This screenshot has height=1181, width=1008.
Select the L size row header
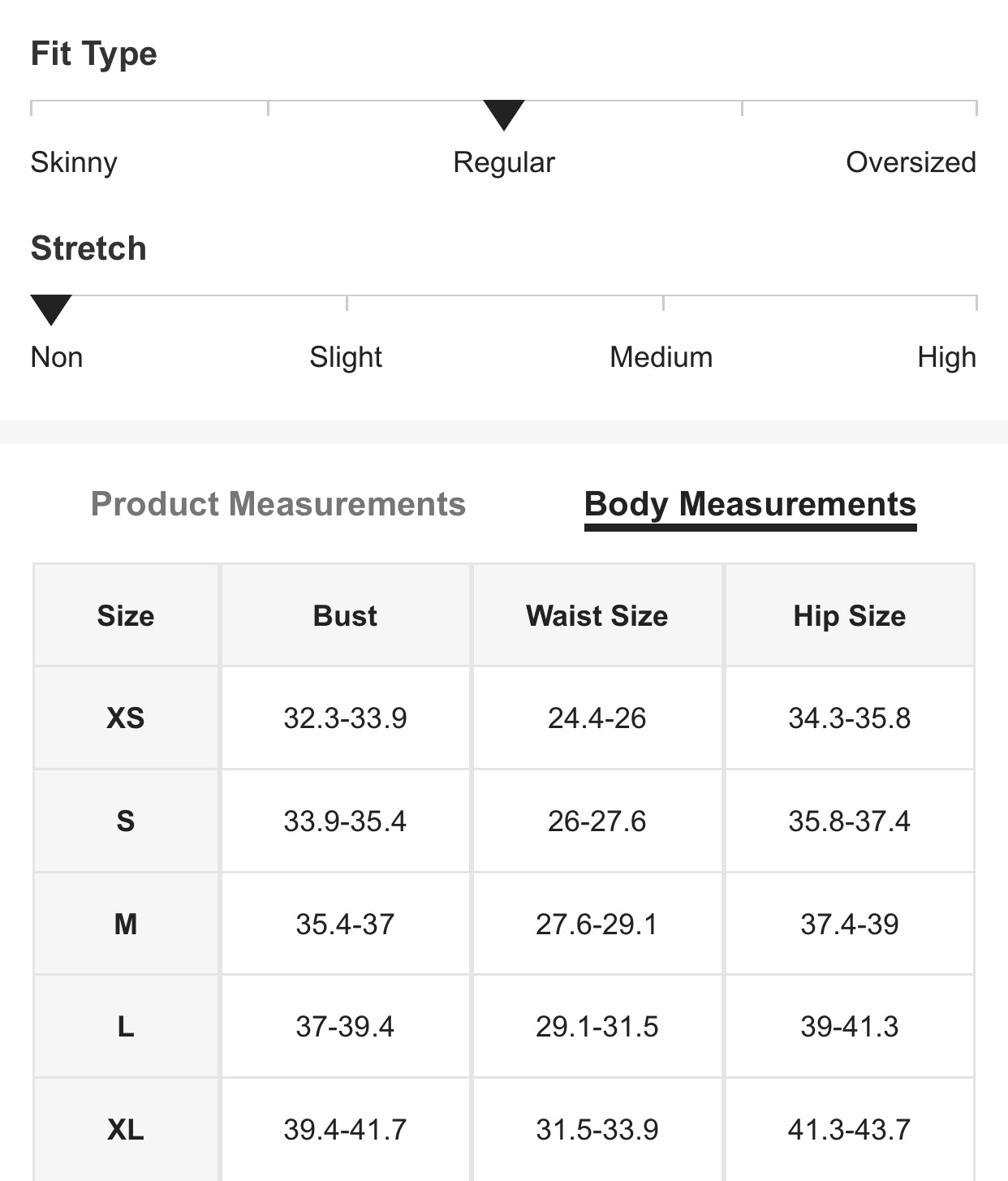pos(126,1027)
